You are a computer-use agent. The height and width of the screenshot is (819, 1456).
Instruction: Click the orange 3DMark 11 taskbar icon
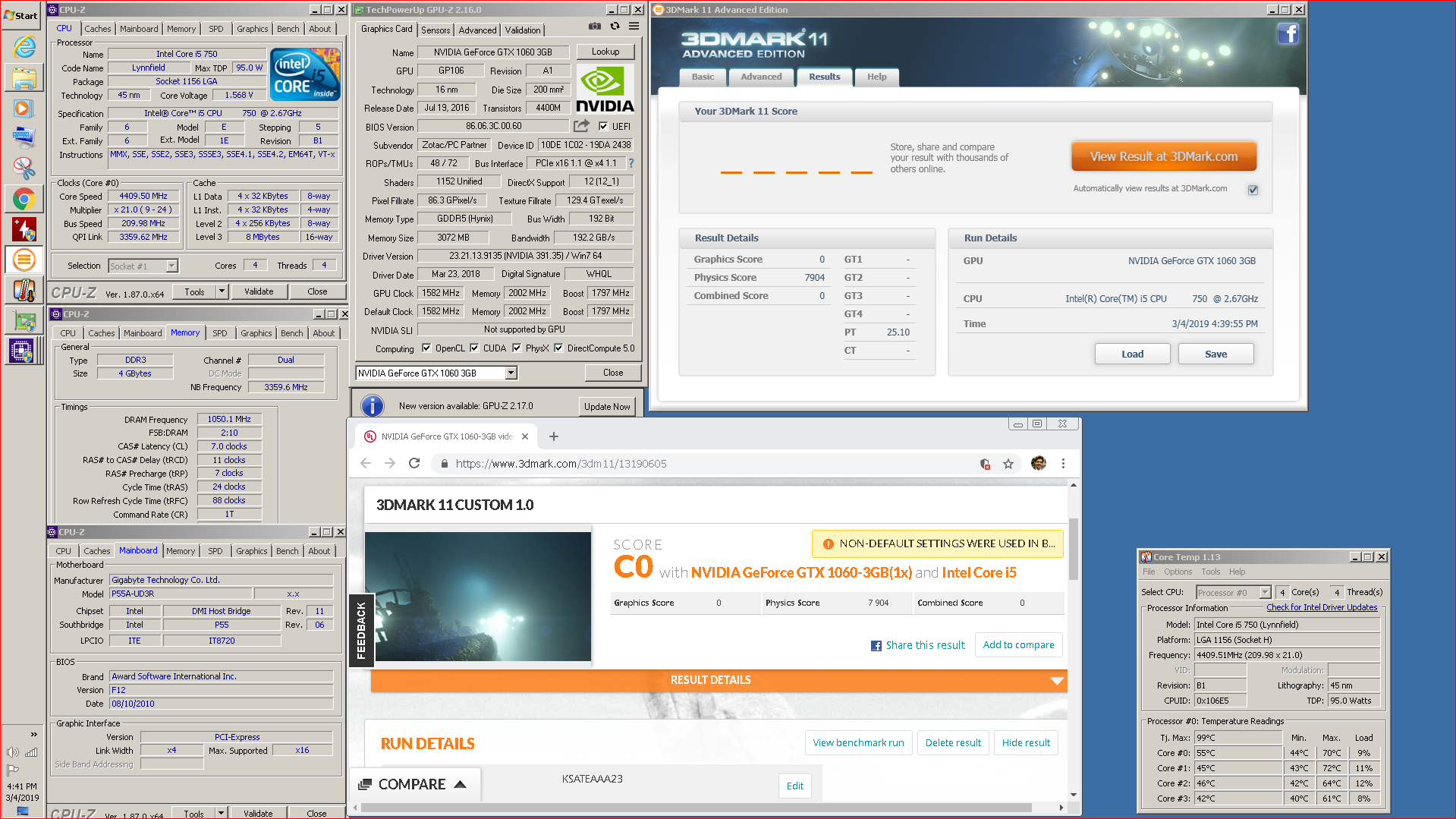coord(24,260)
